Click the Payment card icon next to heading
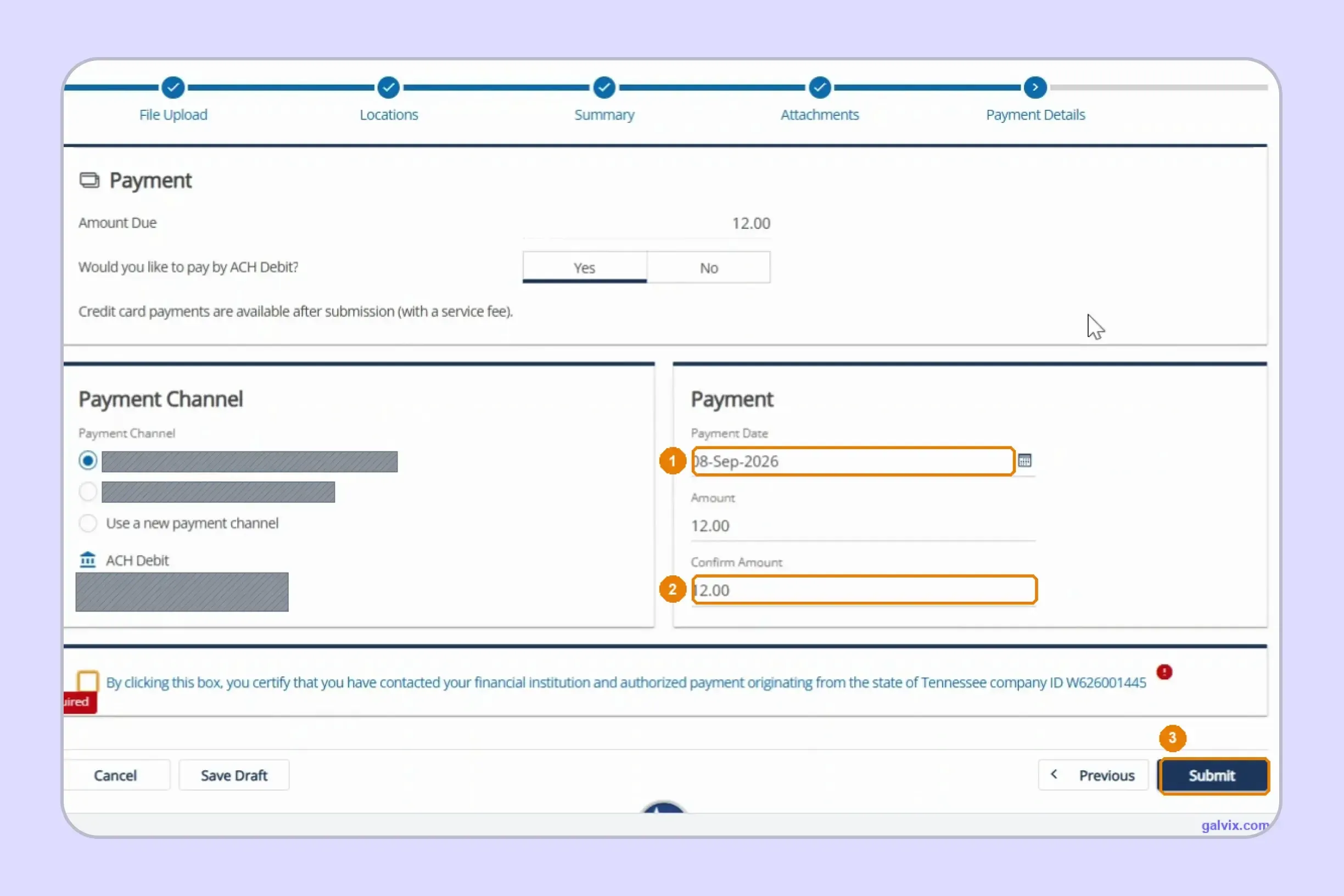 89,181
